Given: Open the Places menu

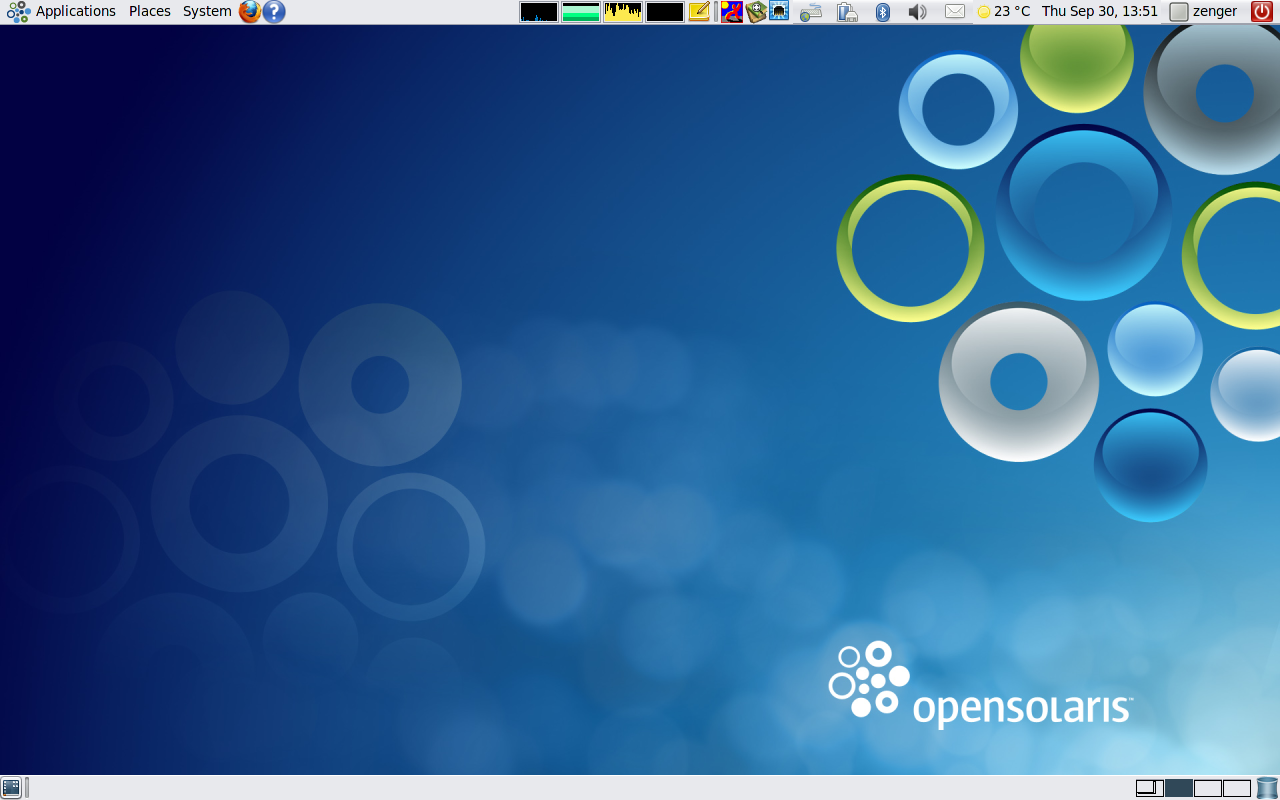Looking at the screenshot, I should click(x=150, y=12).
